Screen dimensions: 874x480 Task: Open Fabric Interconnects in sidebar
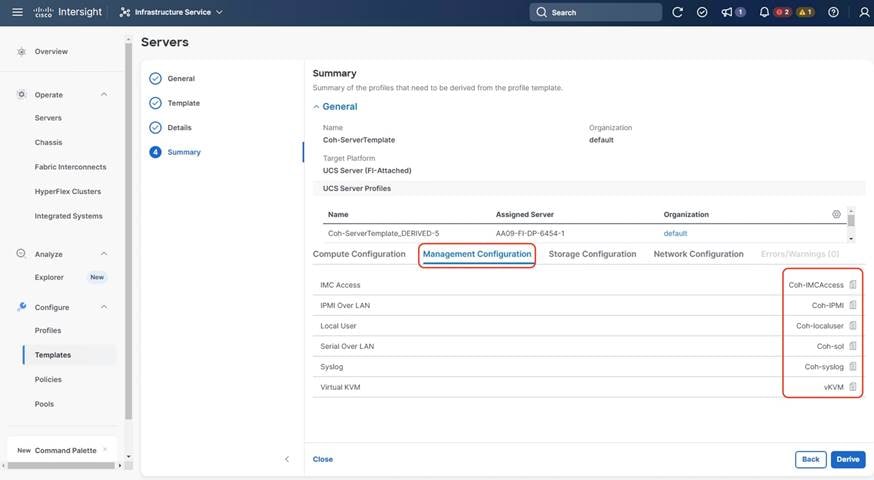pyautogui.click(x=70, y=167)
